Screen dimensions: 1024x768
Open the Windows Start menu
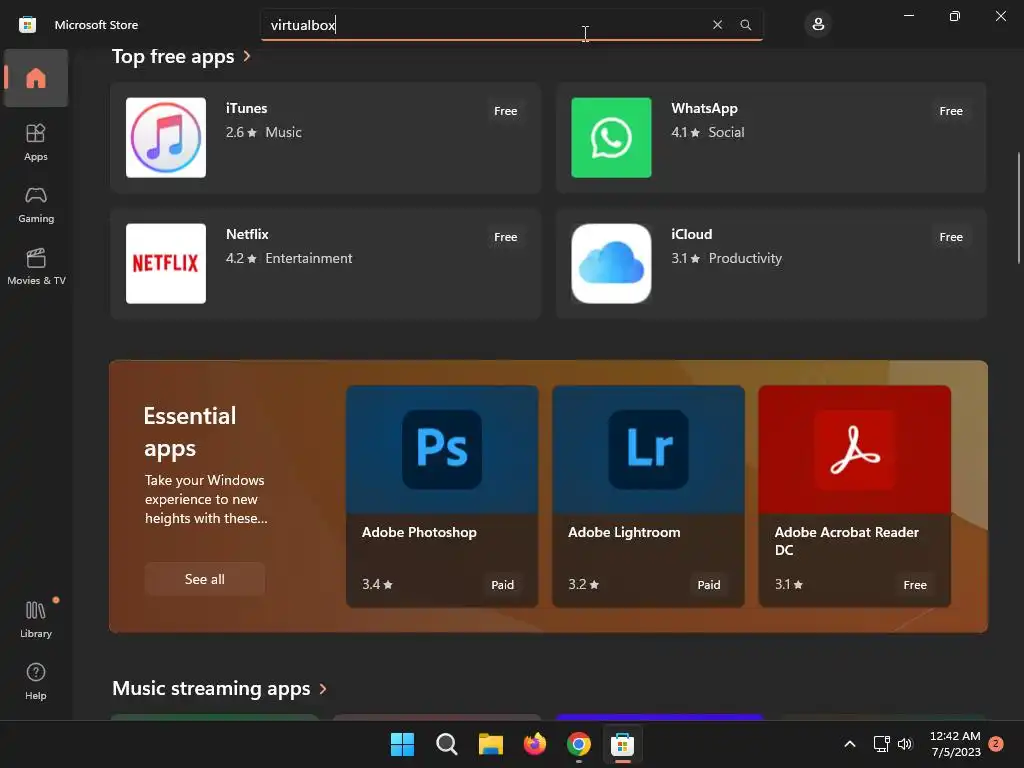pos(402,744)
